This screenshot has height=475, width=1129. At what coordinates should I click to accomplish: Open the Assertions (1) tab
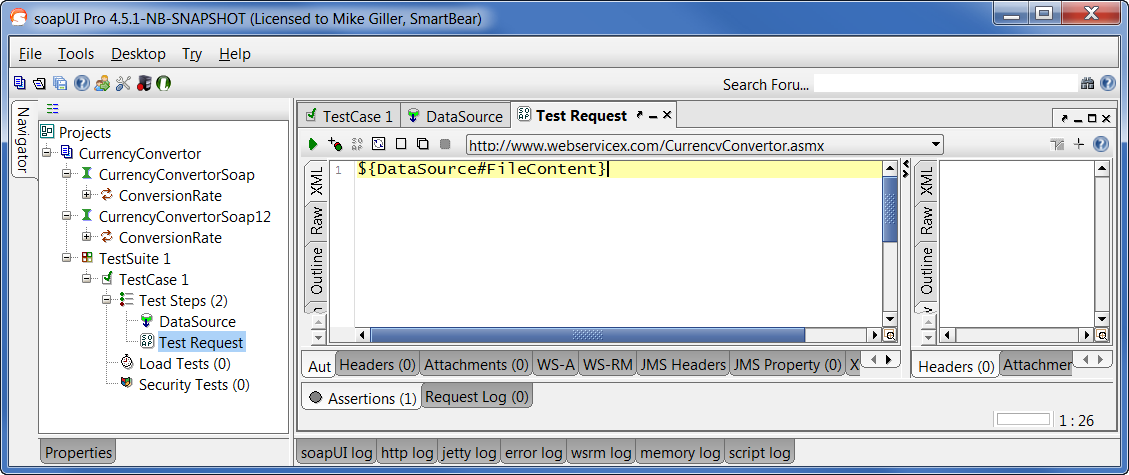tap(361, 398)
